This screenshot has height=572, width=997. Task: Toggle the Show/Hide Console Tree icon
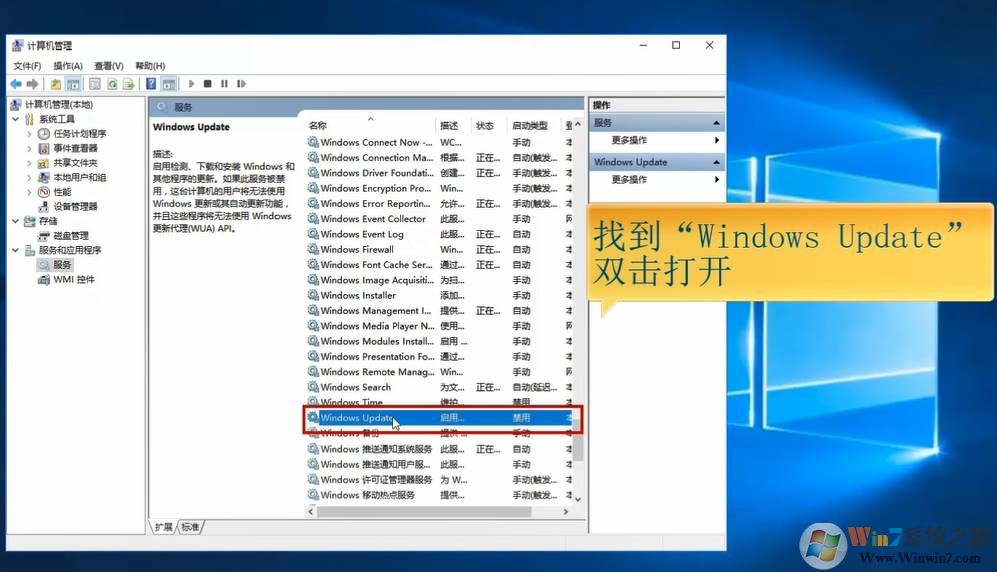pyautogui.click(x=73, y=84)
